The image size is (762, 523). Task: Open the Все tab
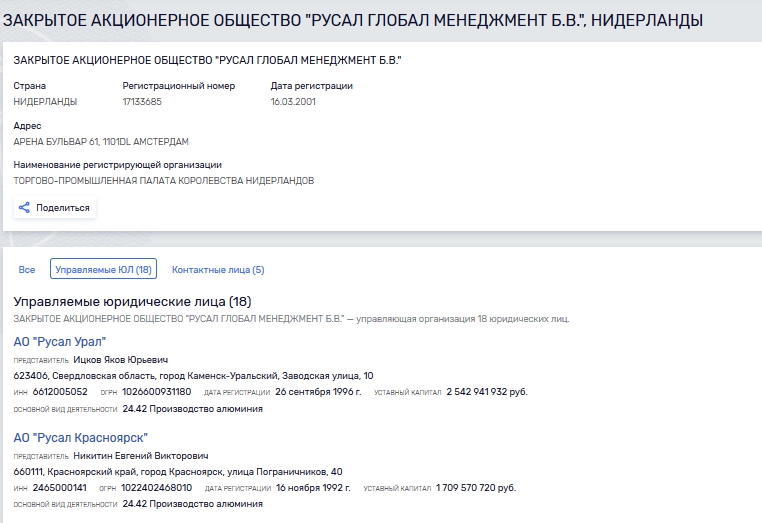pos(27,270)
